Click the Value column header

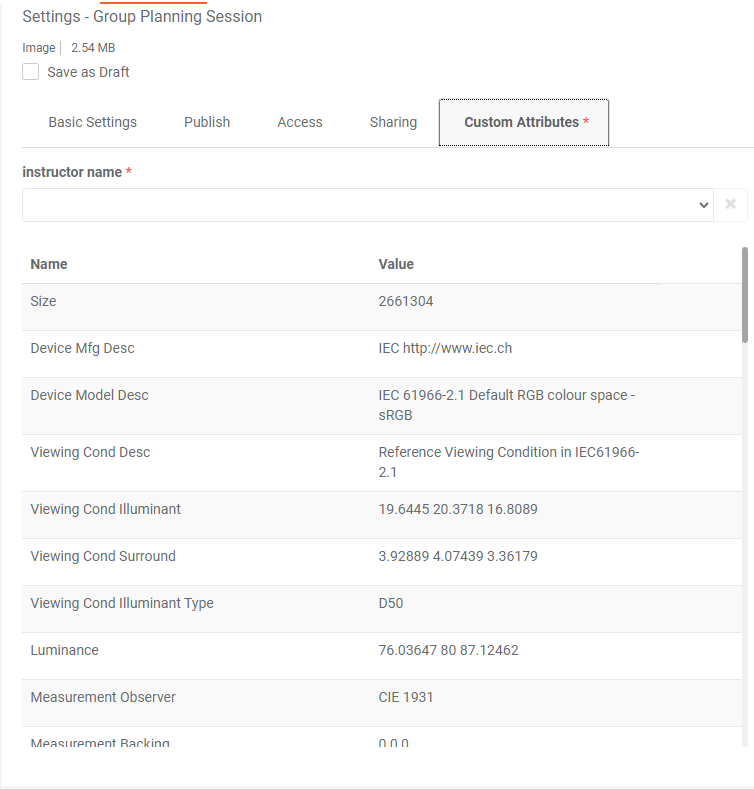pyautogui.click(x=396, y=264)
